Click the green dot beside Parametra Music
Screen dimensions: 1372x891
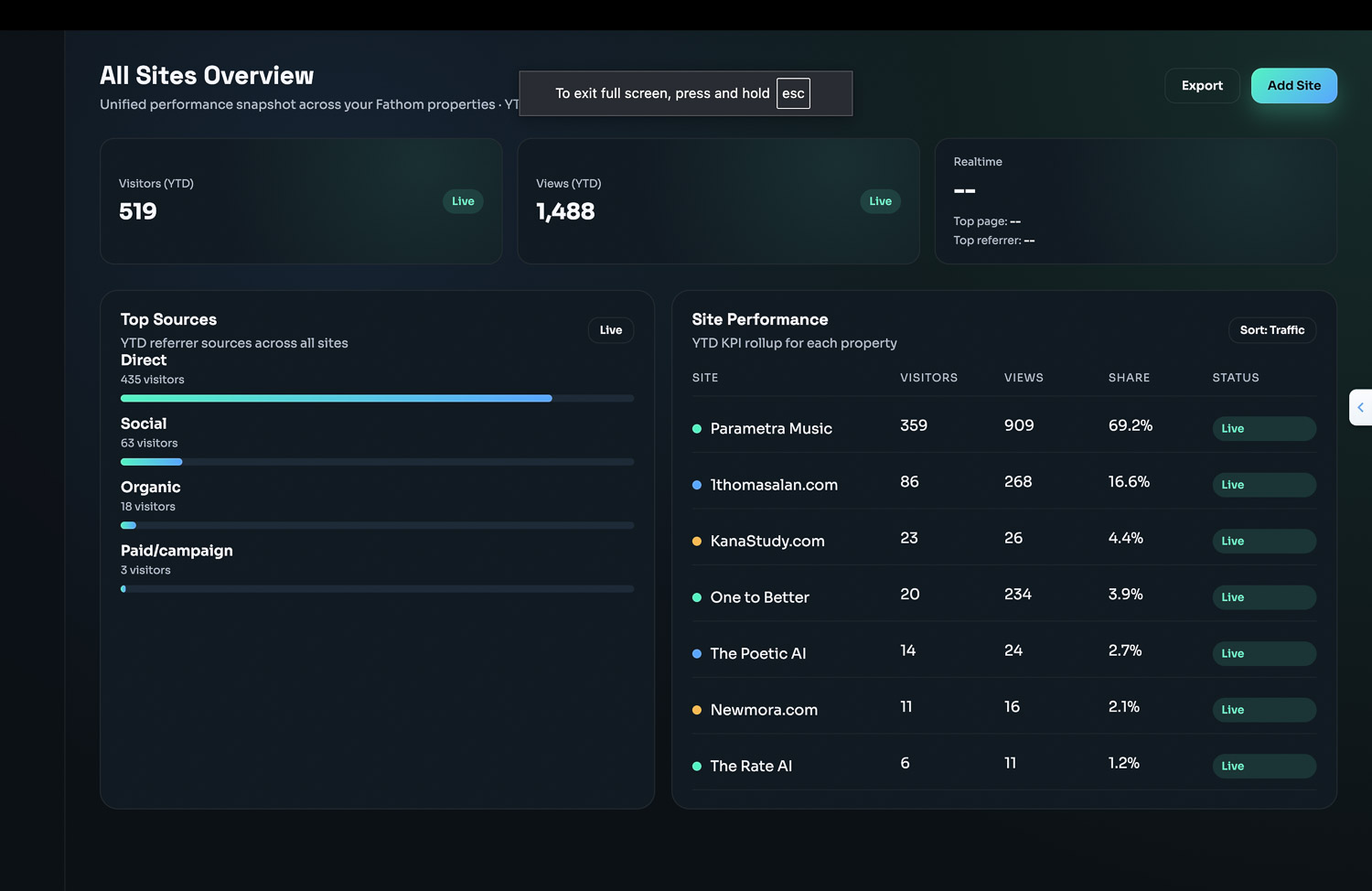(x=697, y=429)
